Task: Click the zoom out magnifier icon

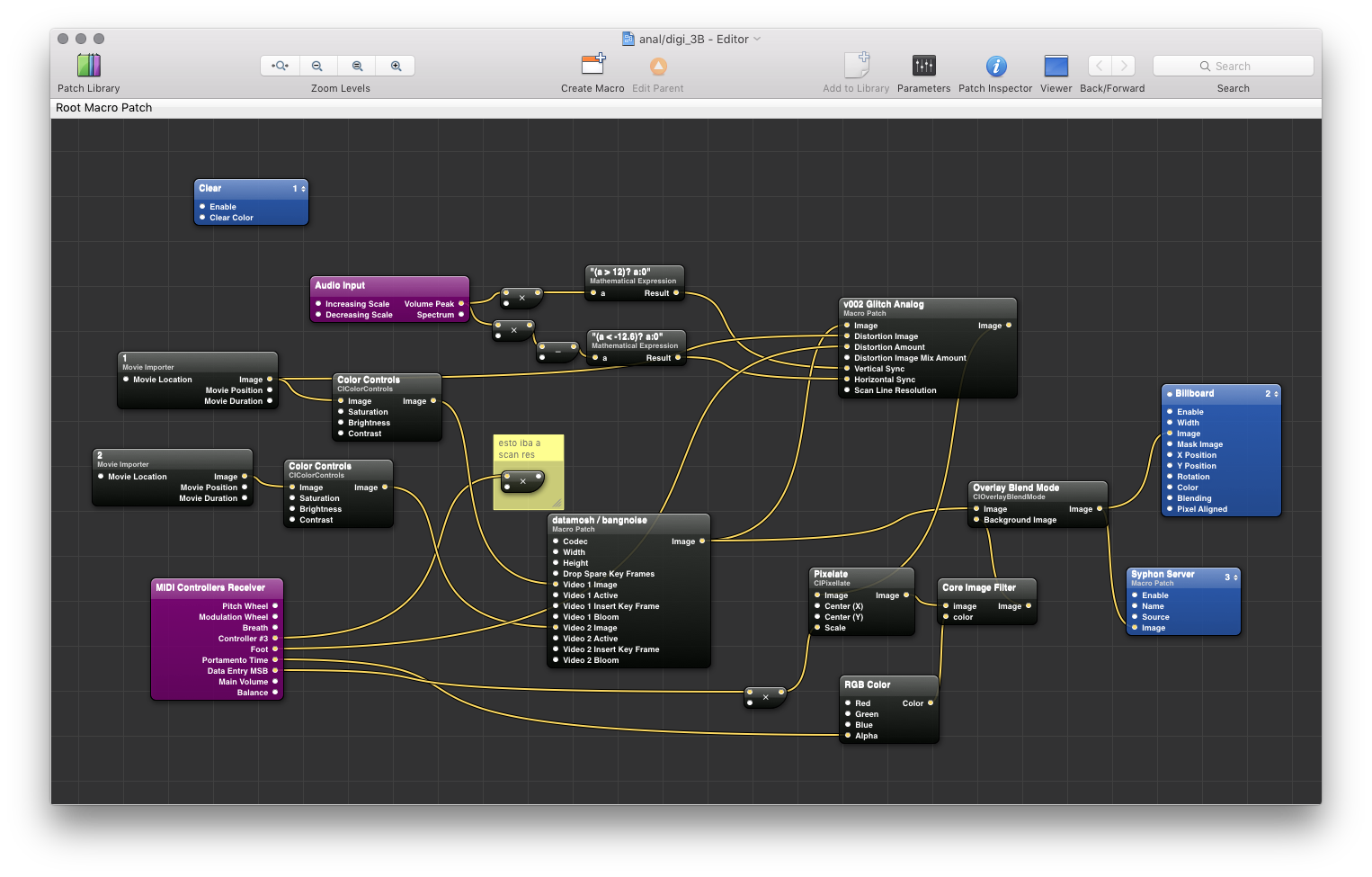Action: point(317,66)
